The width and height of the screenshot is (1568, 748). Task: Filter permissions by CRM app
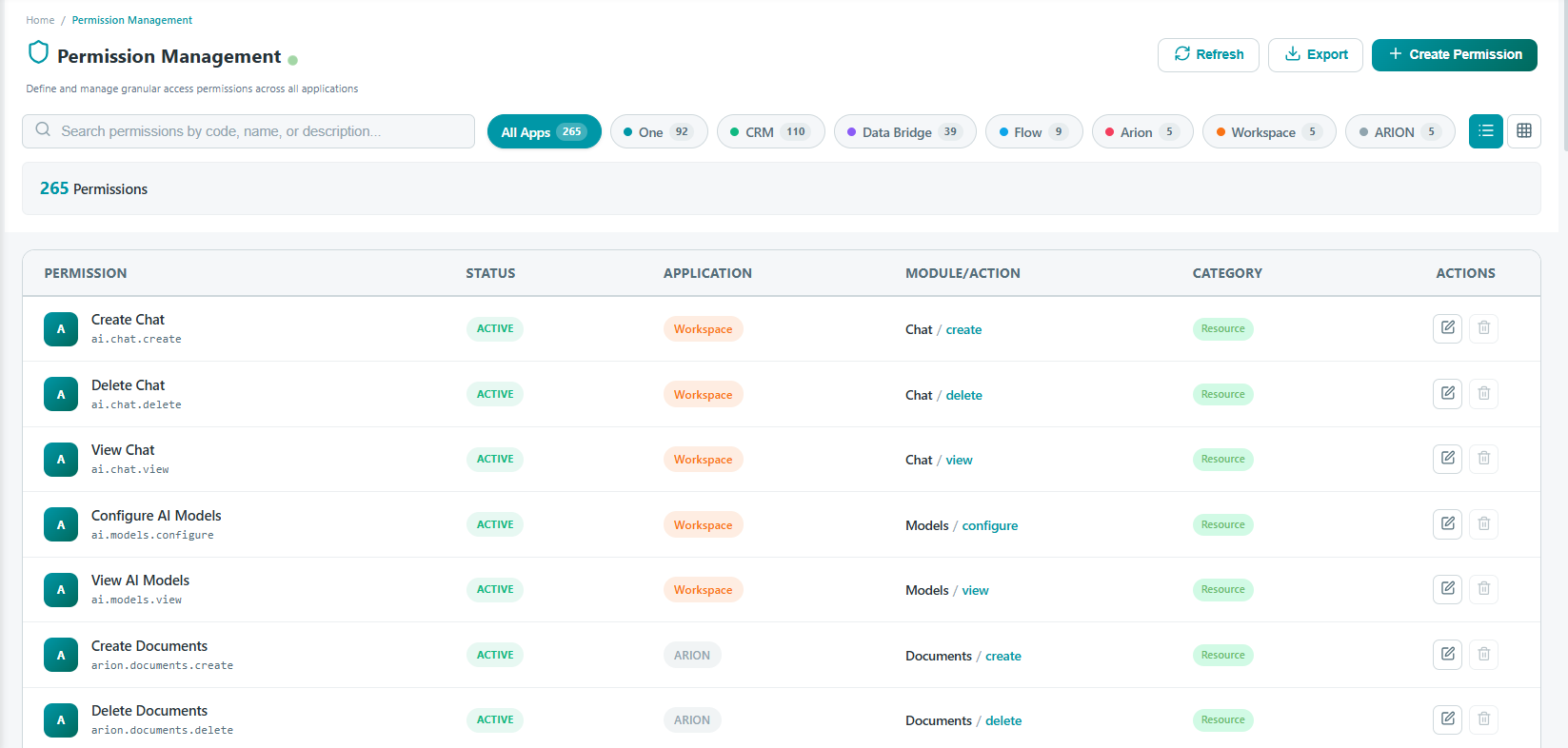click(x=770, y=131)
